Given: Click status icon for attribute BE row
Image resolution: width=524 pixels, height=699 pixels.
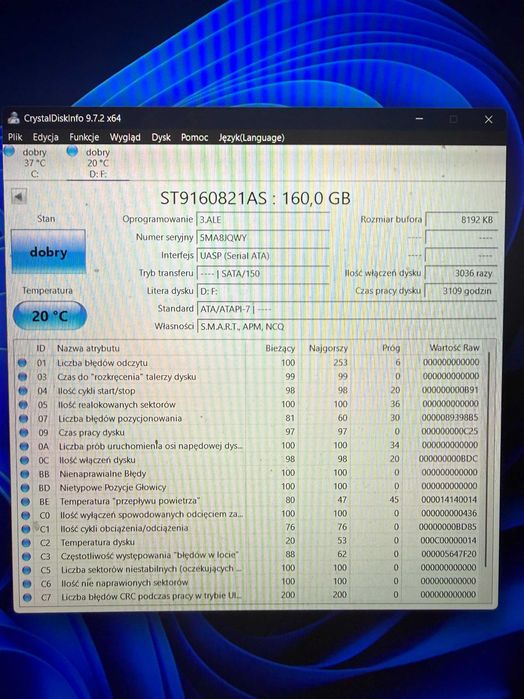Looking at the screenshot, I should pos(25,502).
